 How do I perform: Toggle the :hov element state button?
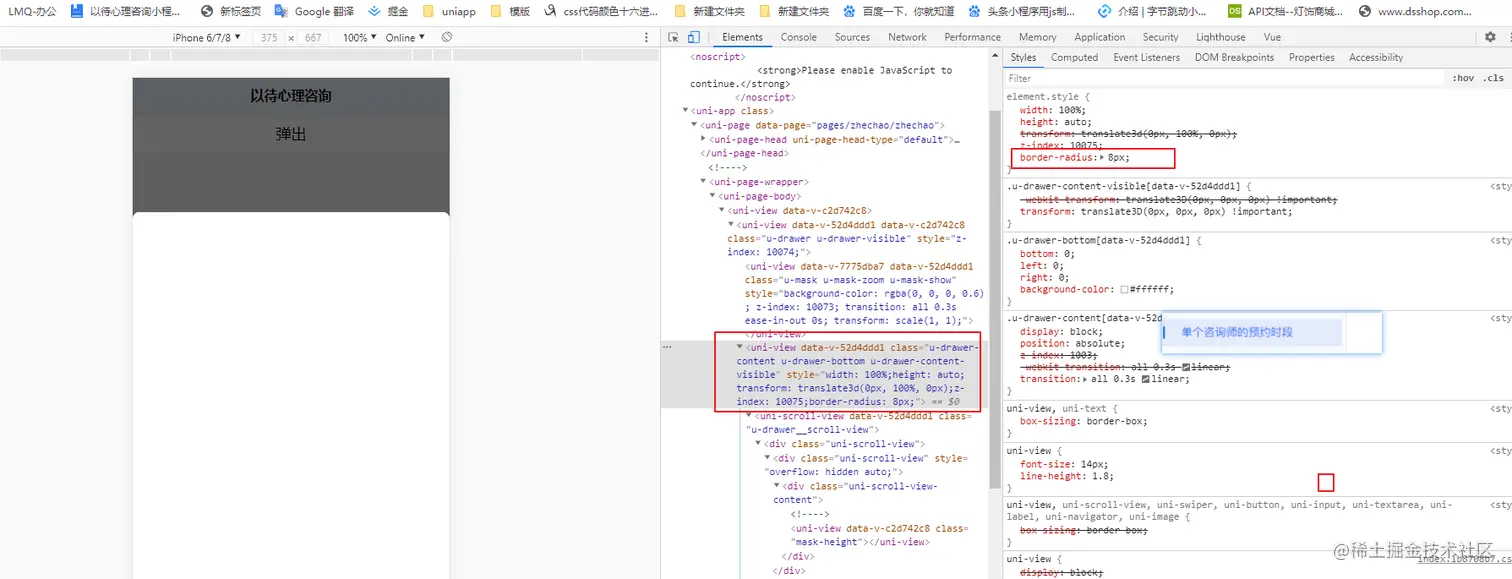click(1462, 78)
